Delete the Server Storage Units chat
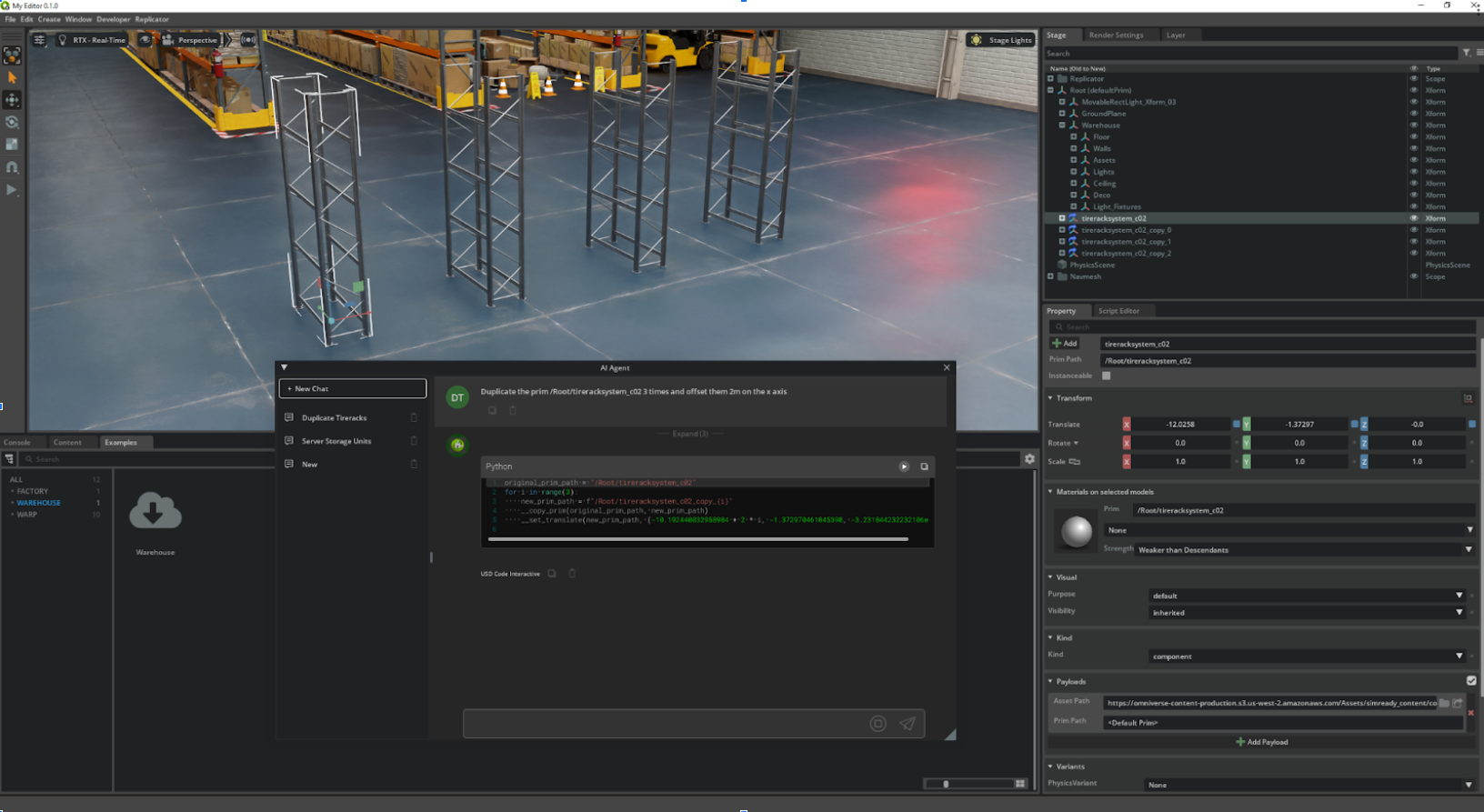Screen dimensions: 1484x812 [x=414, y=441]
